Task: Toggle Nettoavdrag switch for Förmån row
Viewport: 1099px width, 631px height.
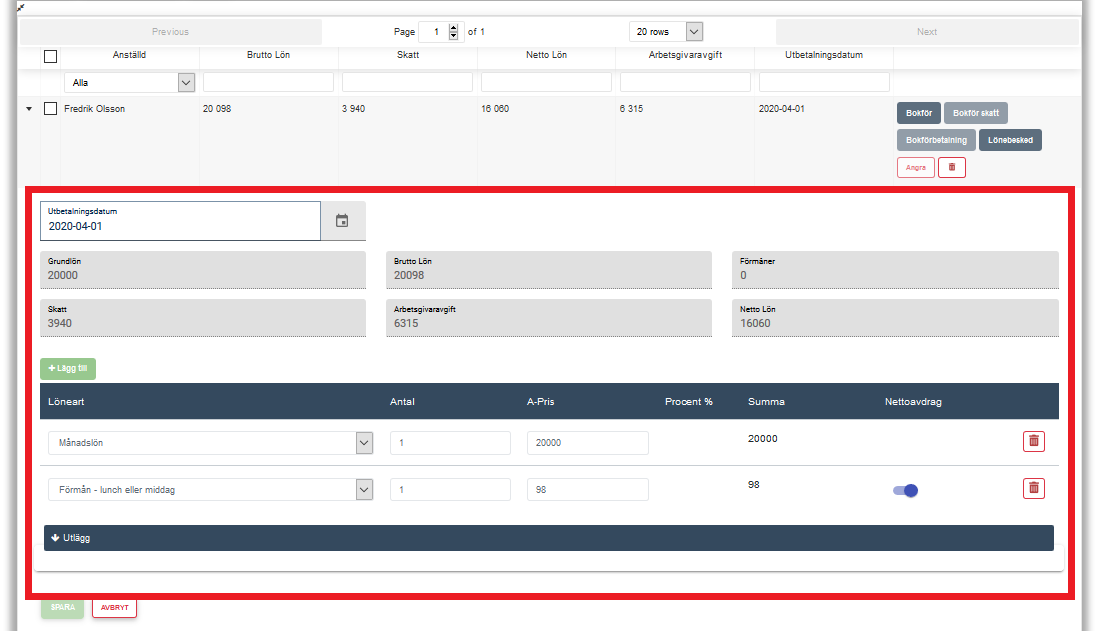Action: click(x=905, y=490)
